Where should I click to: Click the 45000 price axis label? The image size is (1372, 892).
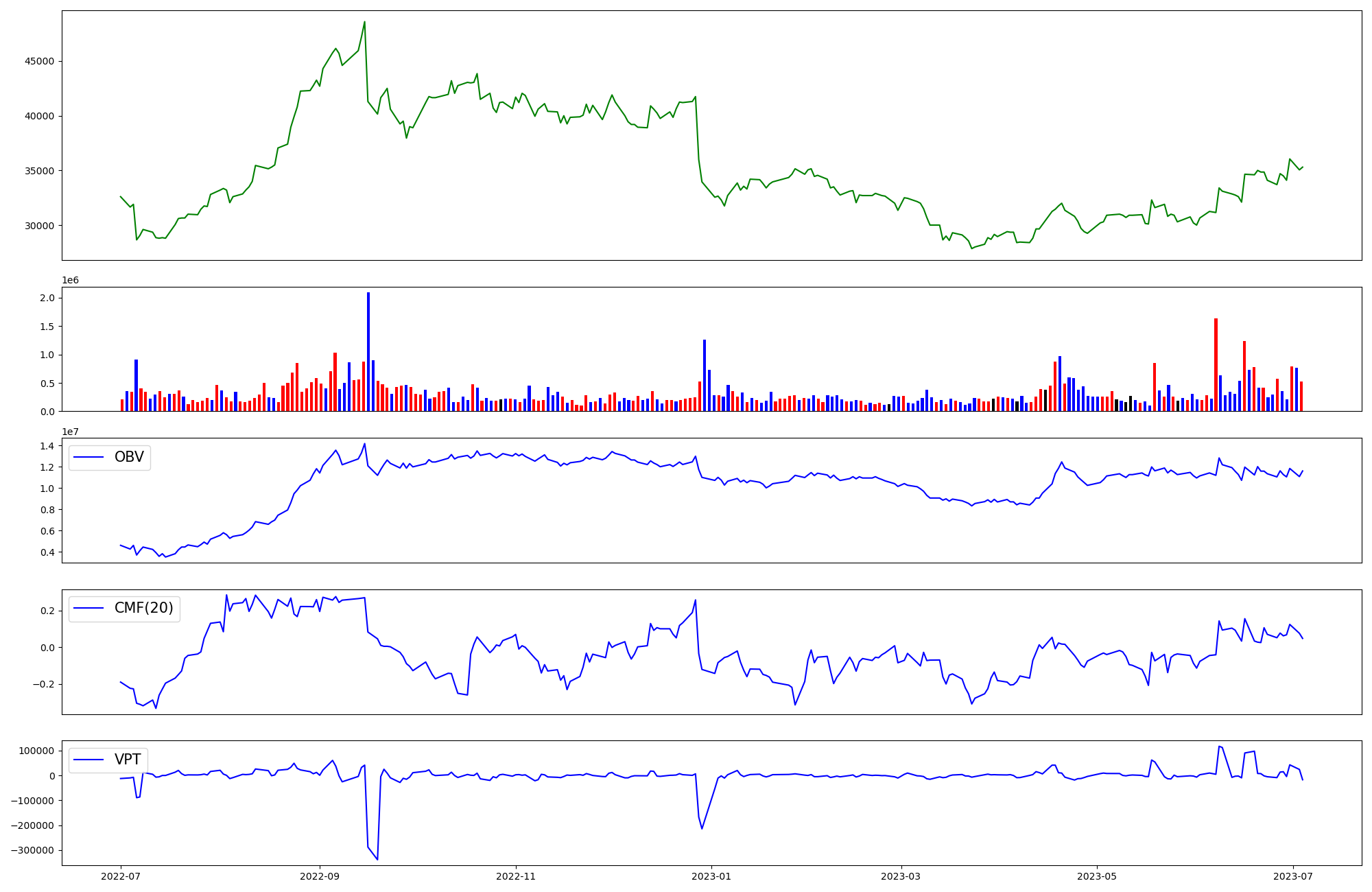(x=39, y=62)
